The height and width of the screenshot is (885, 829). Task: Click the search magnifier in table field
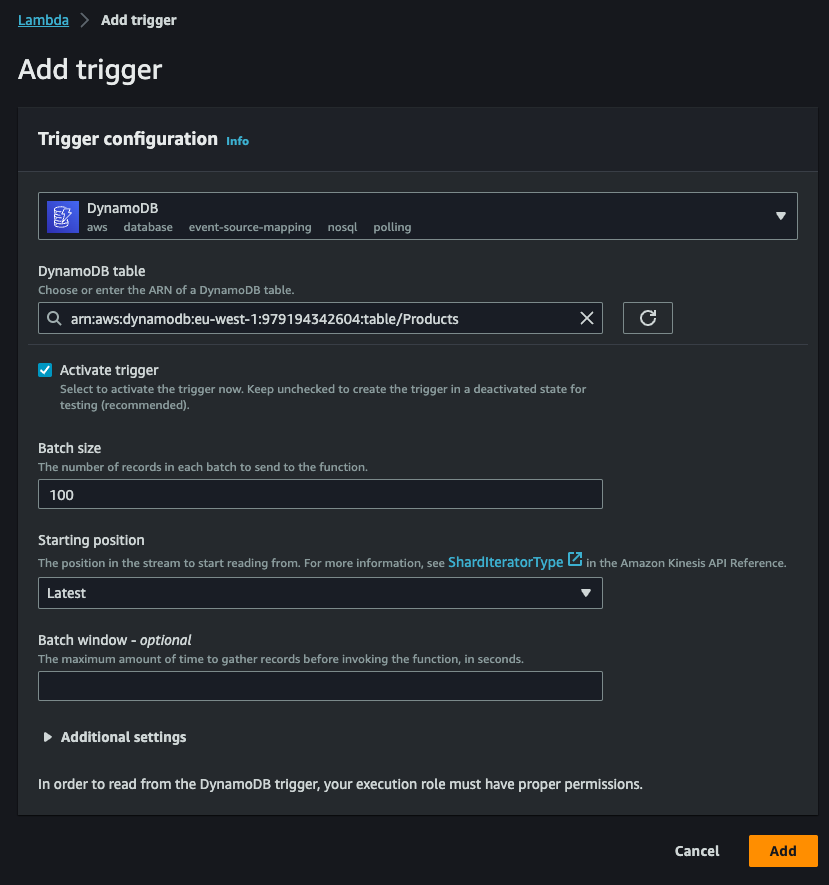(x=54, y=318)
